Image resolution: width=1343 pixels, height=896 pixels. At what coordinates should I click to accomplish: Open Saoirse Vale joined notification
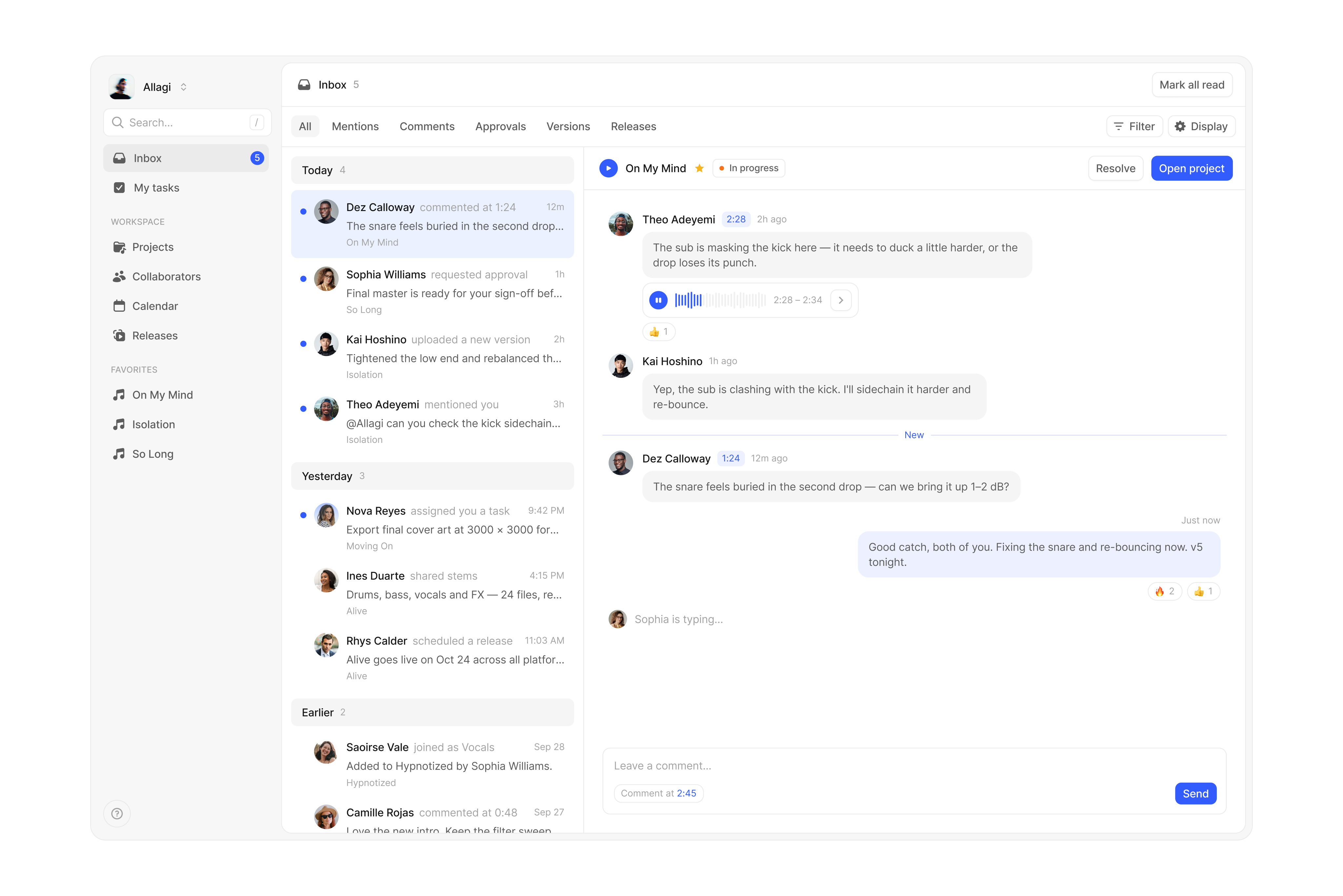(x=432, y=765)
